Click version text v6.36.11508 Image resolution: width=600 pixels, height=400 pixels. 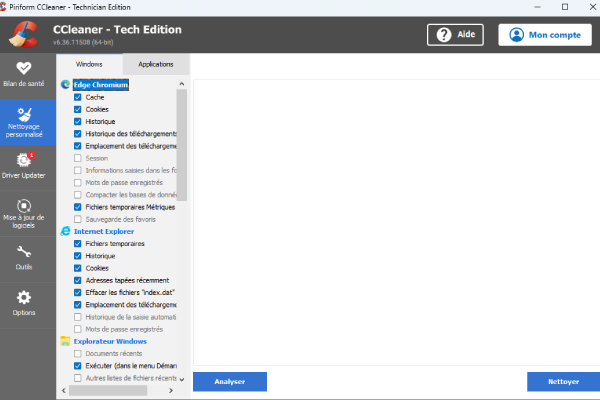pos(83,42)
